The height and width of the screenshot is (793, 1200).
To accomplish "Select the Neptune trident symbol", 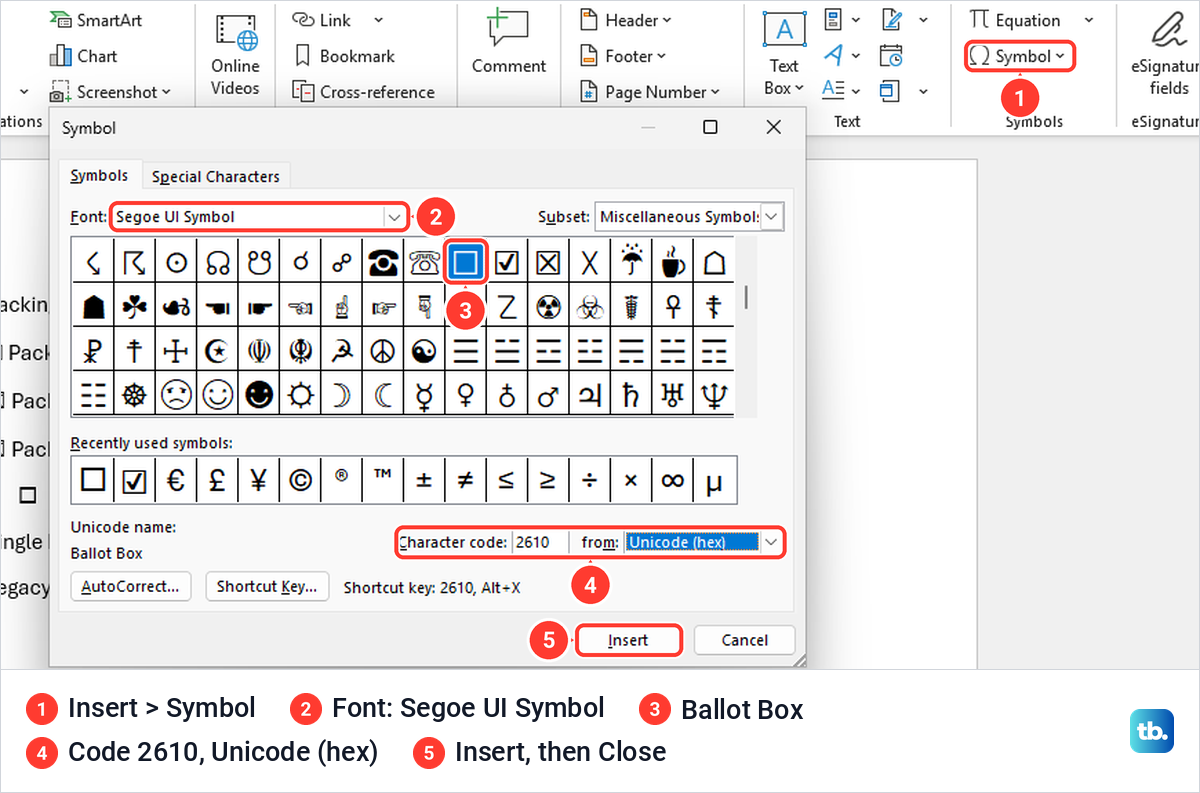I will (714, 394).
